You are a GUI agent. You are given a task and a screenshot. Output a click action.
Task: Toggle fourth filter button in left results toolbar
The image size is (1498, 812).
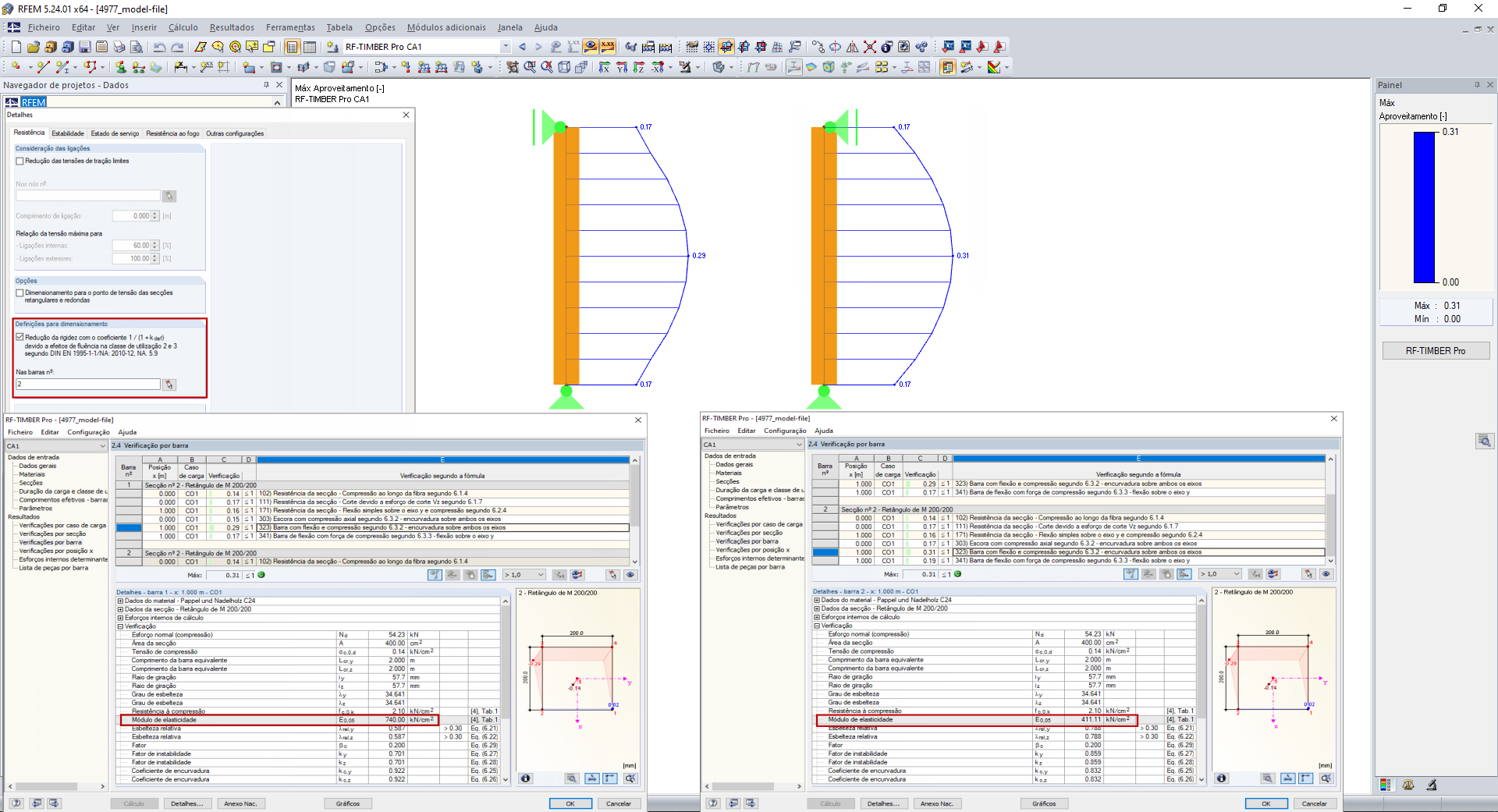coord(488,575)
